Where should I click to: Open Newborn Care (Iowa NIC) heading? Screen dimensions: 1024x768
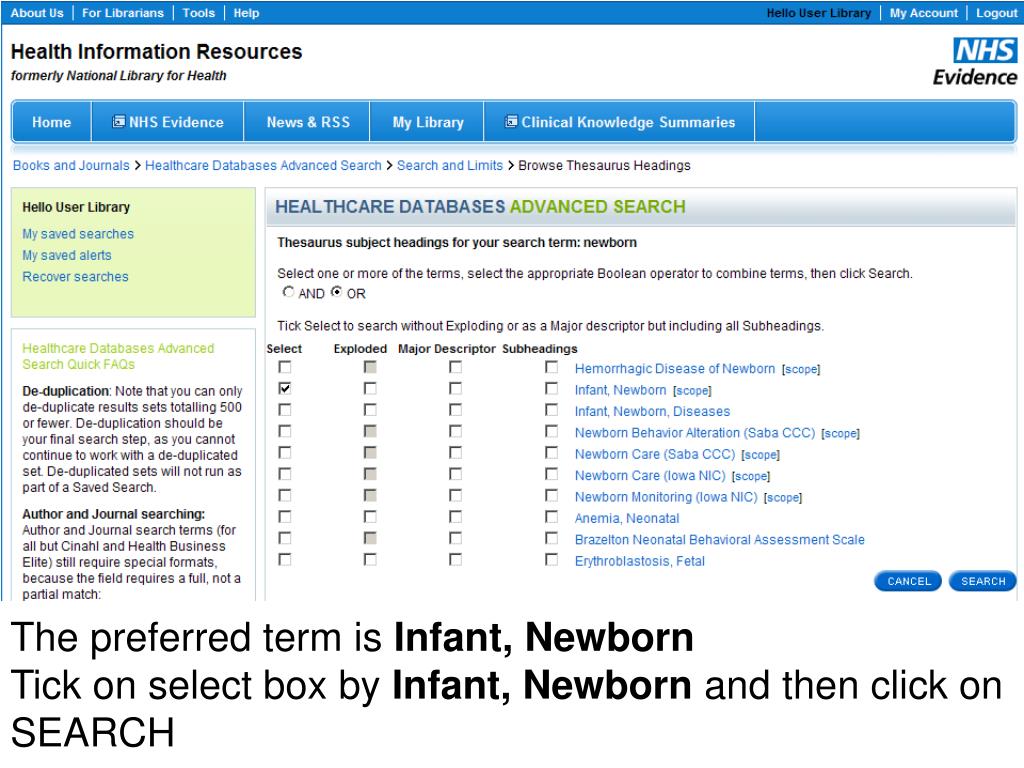(650, 475)
